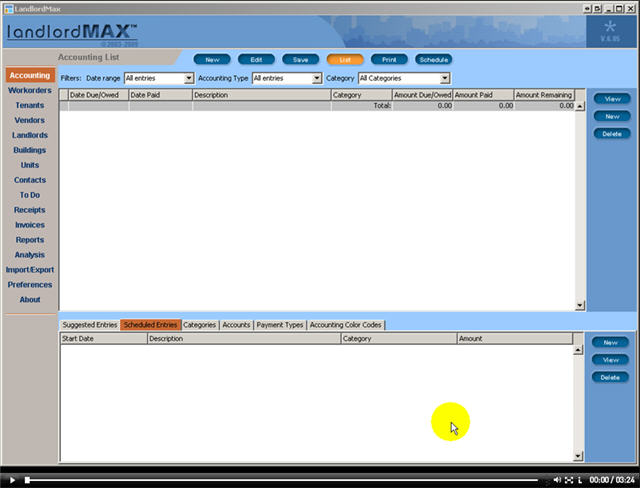This screenshot has height=488, width=640.
Task: Click scheduled entries scroll up arrow
Action: tap(578, 350)
